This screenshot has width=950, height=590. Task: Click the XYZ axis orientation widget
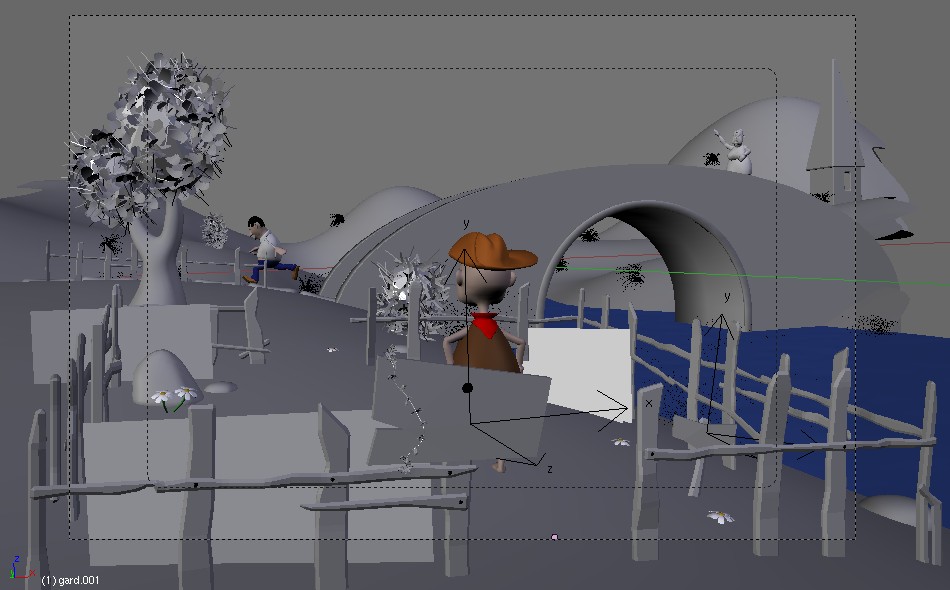16,568
